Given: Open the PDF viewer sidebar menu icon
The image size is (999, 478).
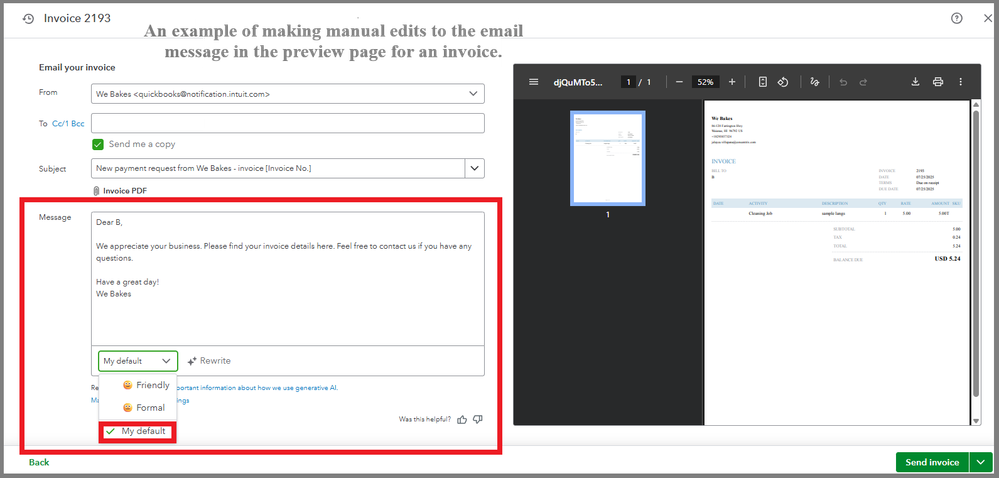Looking at the screenshot, I should pos(534,82).
